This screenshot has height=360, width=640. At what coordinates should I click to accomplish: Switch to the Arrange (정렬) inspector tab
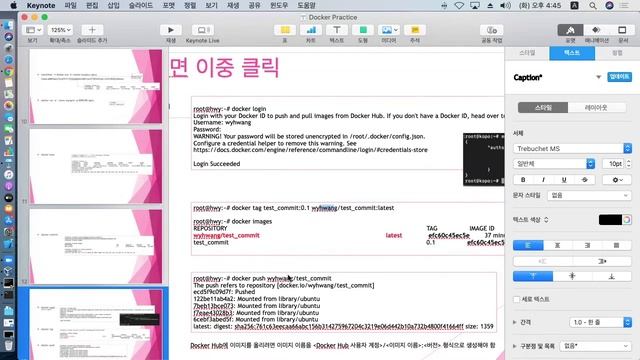(x=617, y=53)
